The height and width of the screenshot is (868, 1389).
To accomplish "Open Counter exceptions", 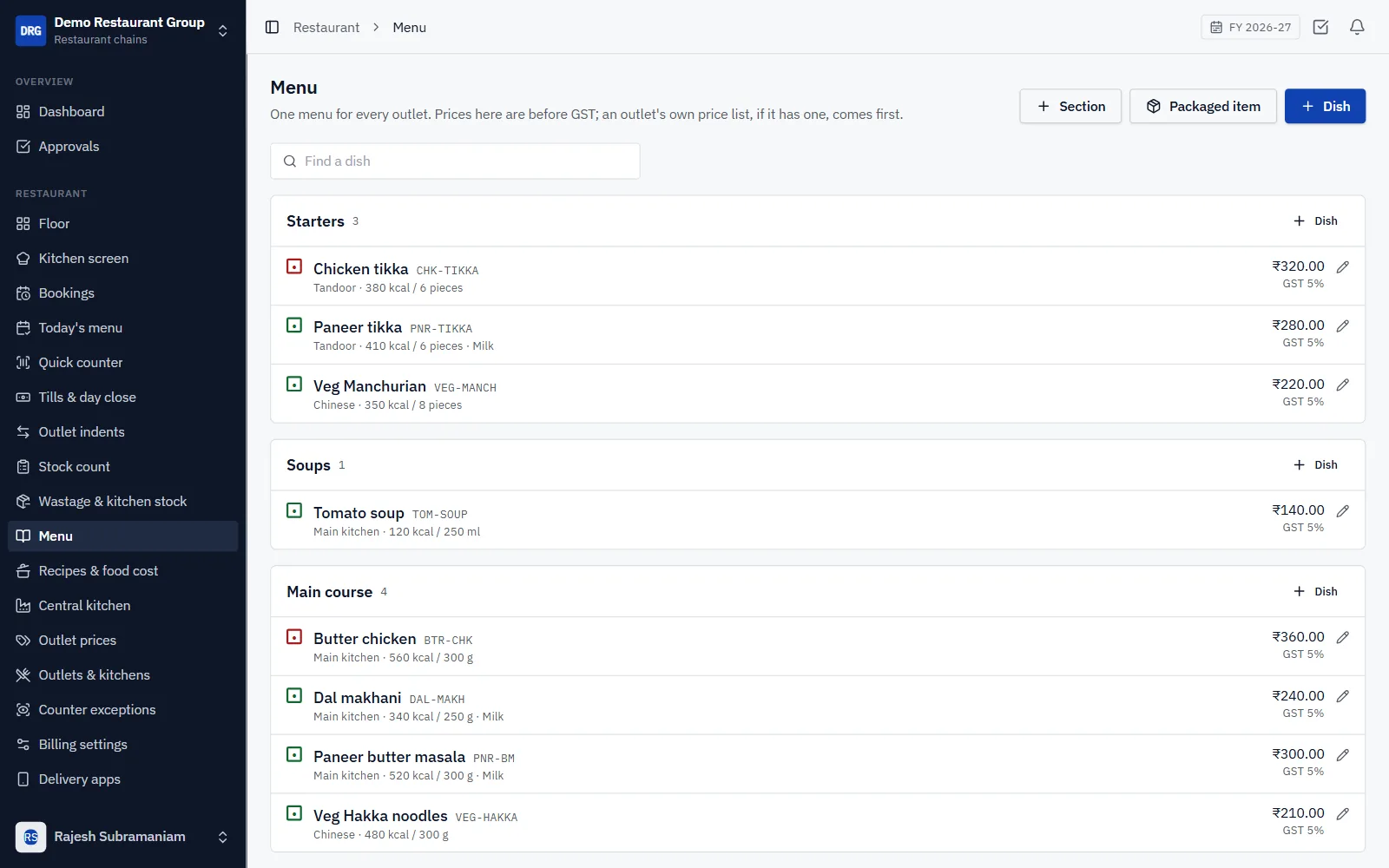I will point(122,710).
